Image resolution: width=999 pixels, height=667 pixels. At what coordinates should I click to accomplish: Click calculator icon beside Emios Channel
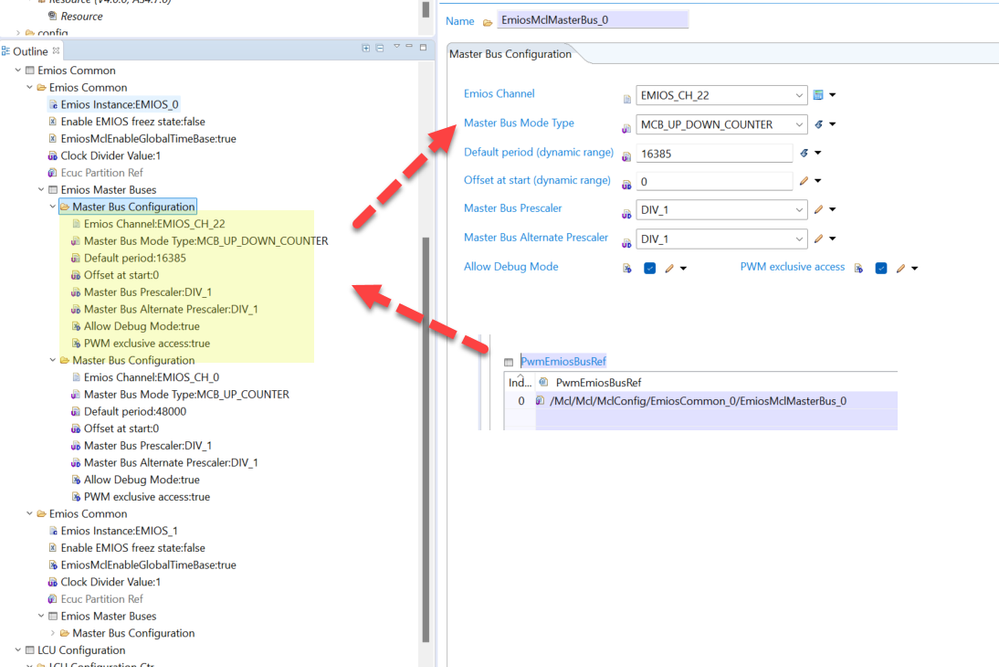(818, 95)
